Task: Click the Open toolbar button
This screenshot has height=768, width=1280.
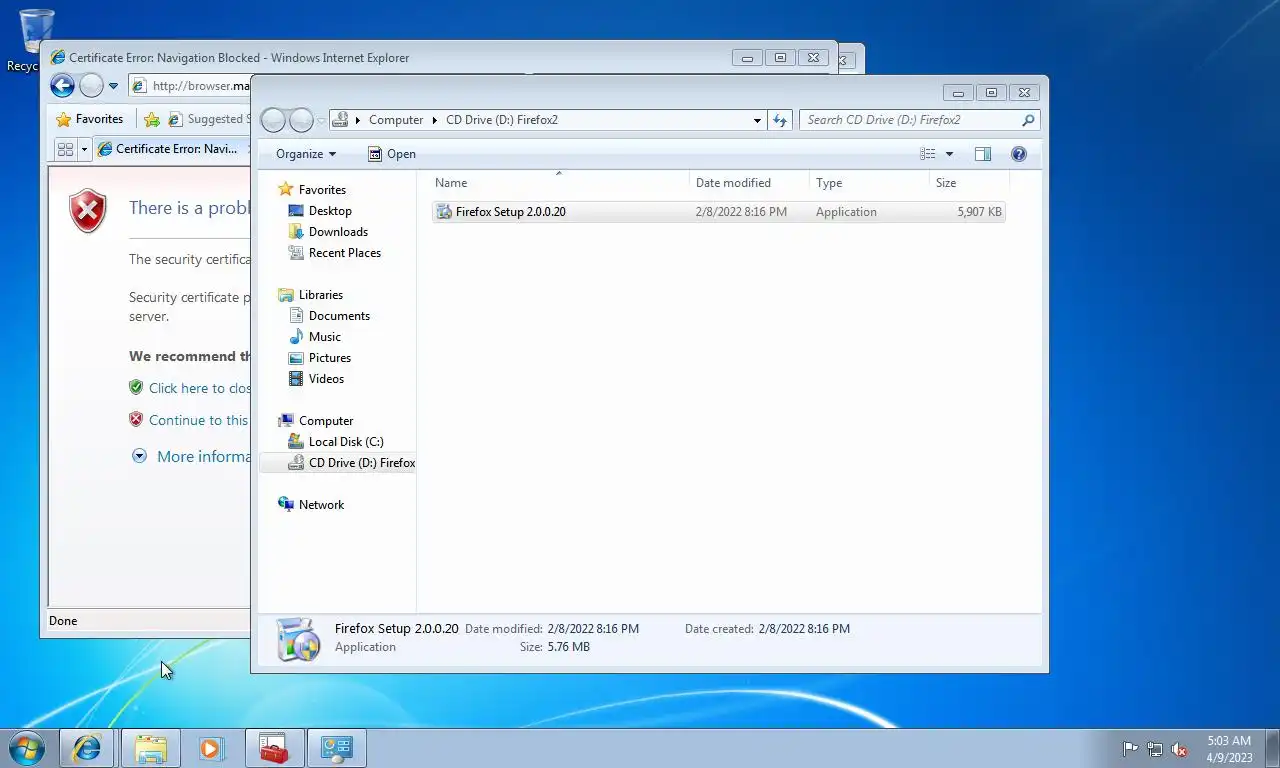Action: (x=391, y=154)
